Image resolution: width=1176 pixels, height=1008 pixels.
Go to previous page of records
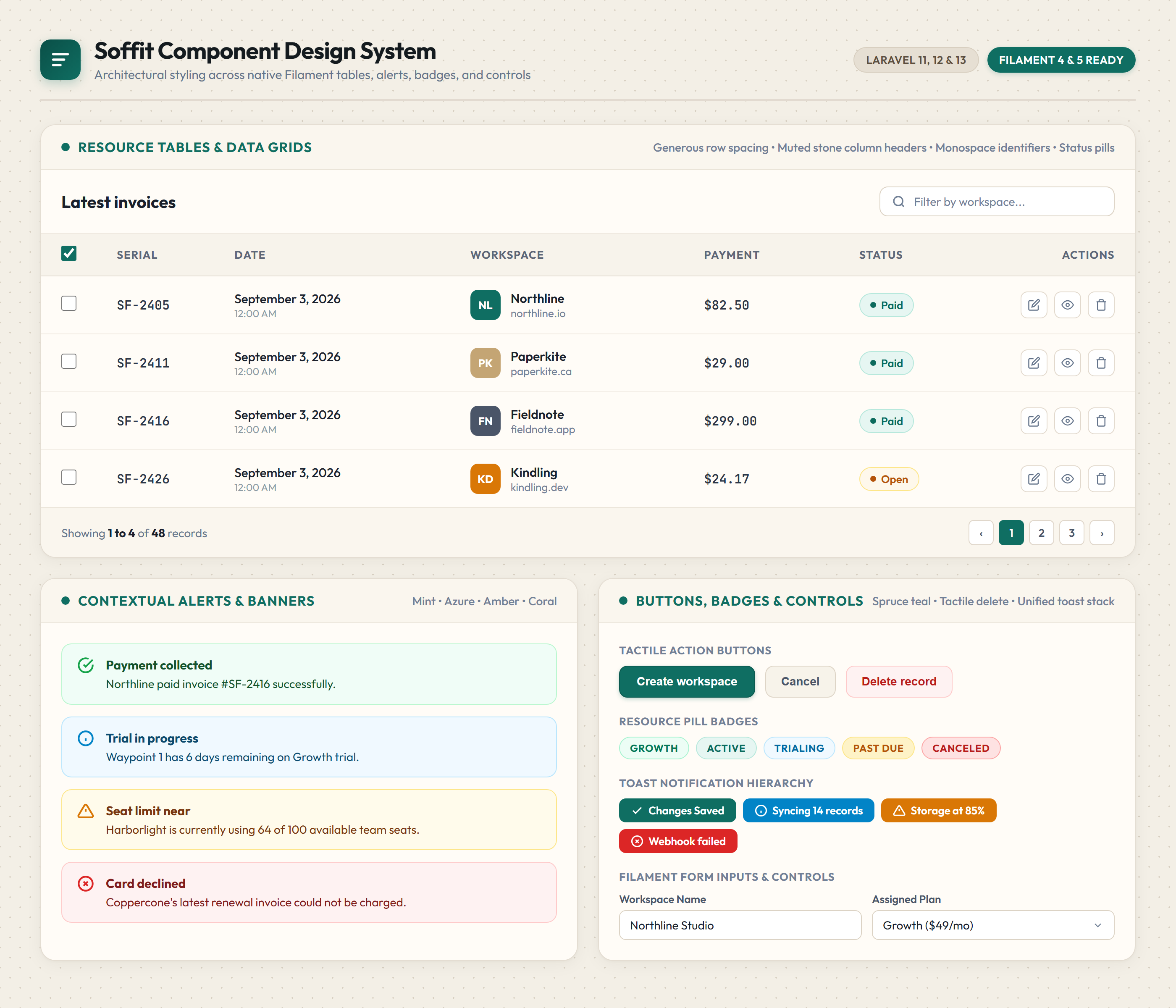click(x=981, y=533)
